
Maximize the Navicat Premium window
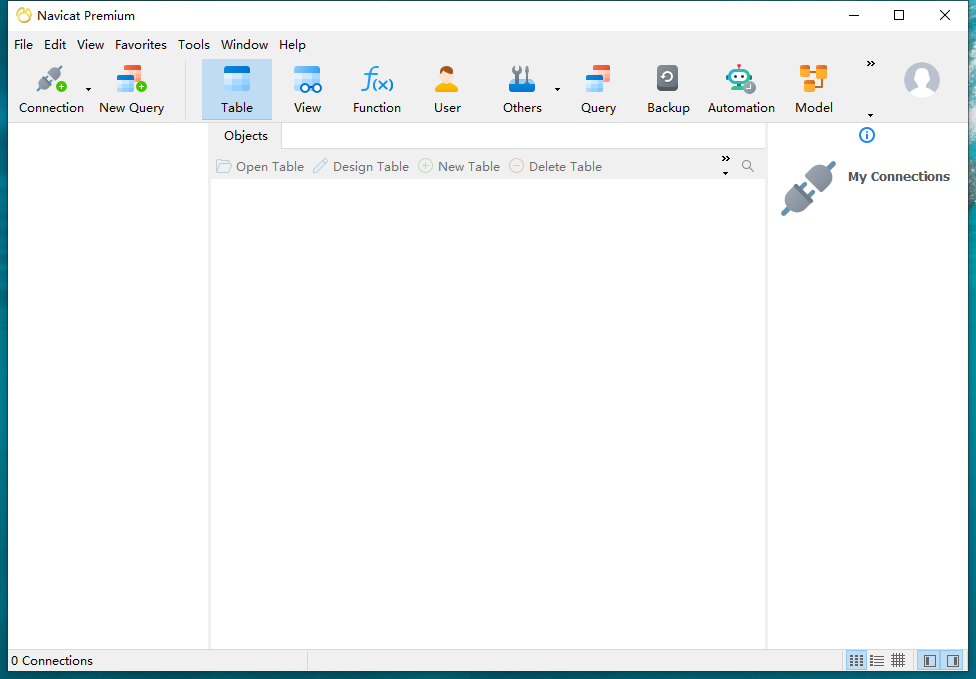coord(899,16)
